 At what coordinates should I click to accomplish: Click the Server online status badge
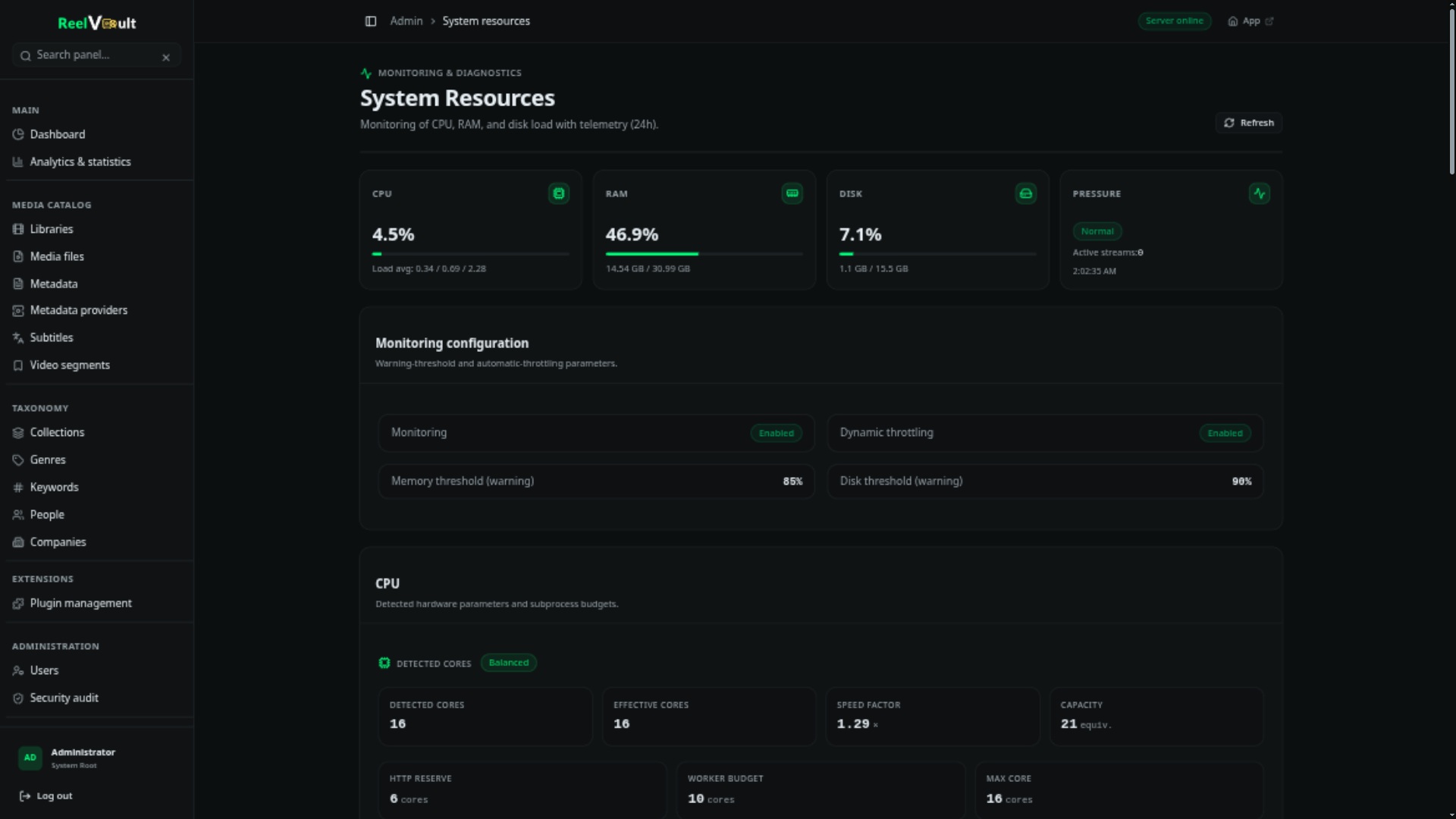(x=1175, y=21)
